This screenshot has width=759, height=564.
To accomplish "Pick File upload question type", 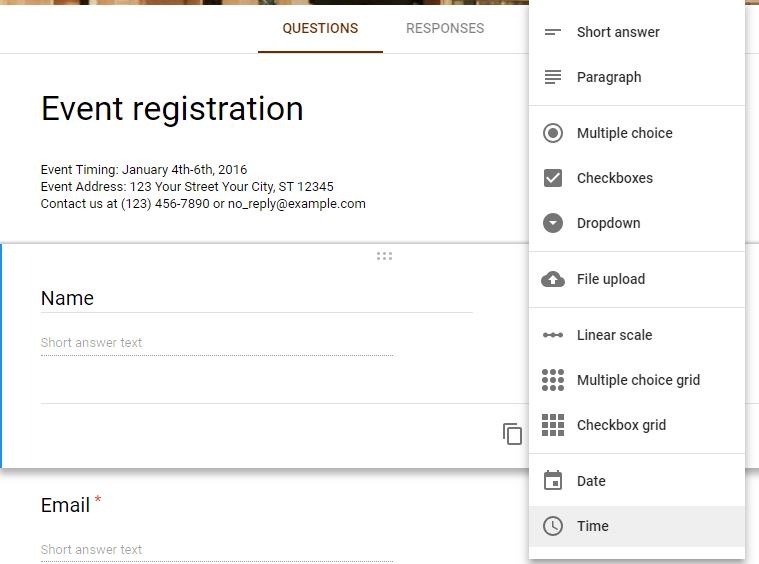I will point(636,279).
